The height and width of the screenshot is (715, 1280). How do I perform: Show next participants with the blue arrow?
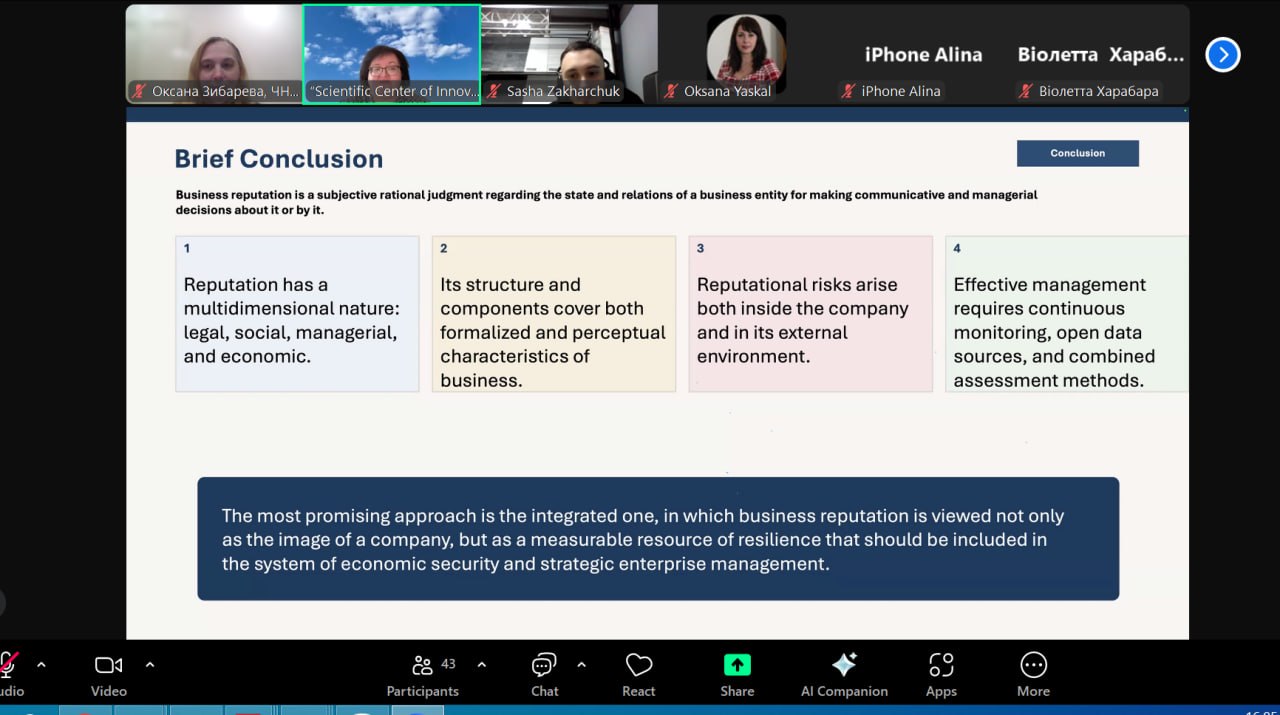click(1223, 54)
